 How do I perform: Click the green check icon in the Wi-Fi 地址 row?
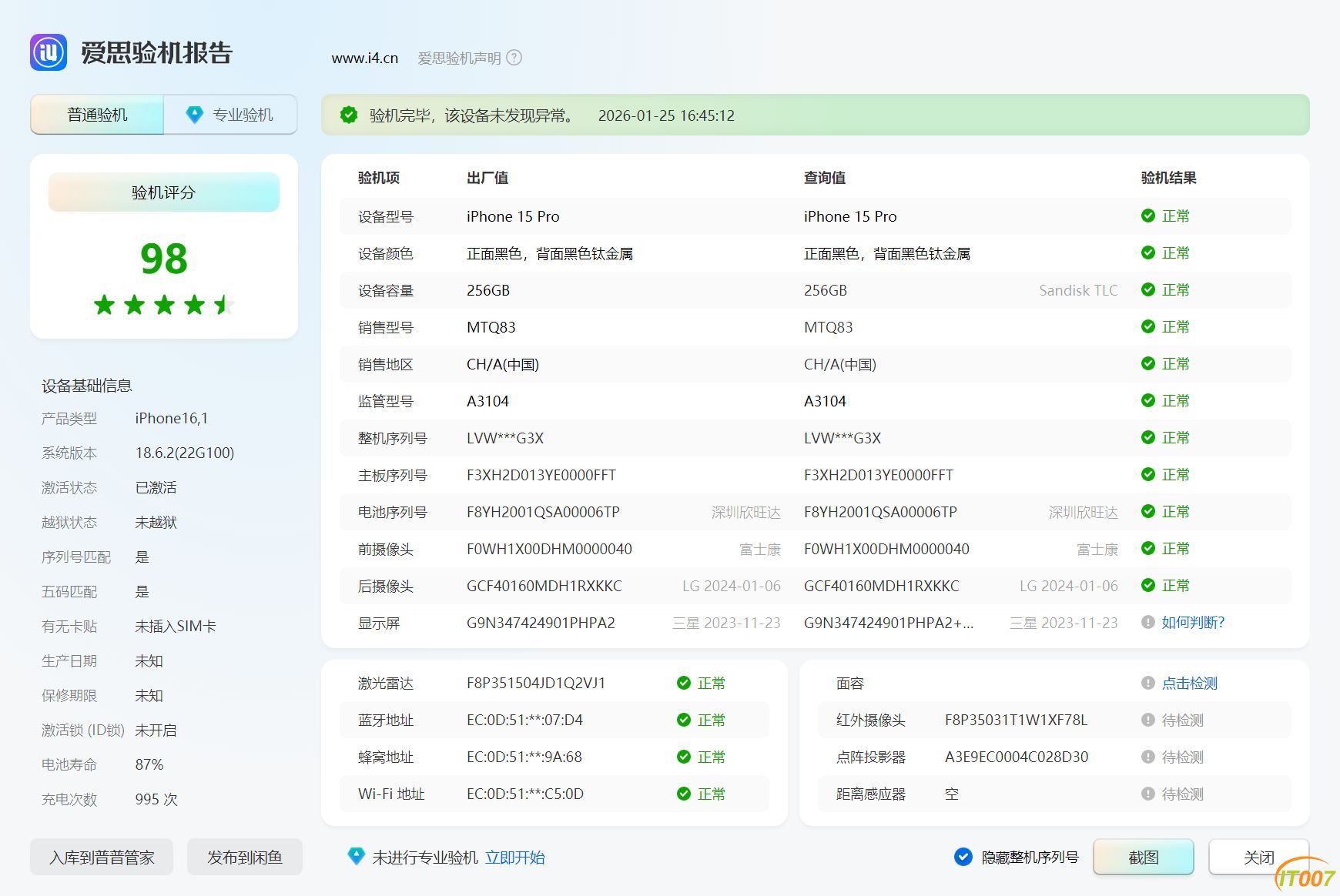tap(684, 794)
